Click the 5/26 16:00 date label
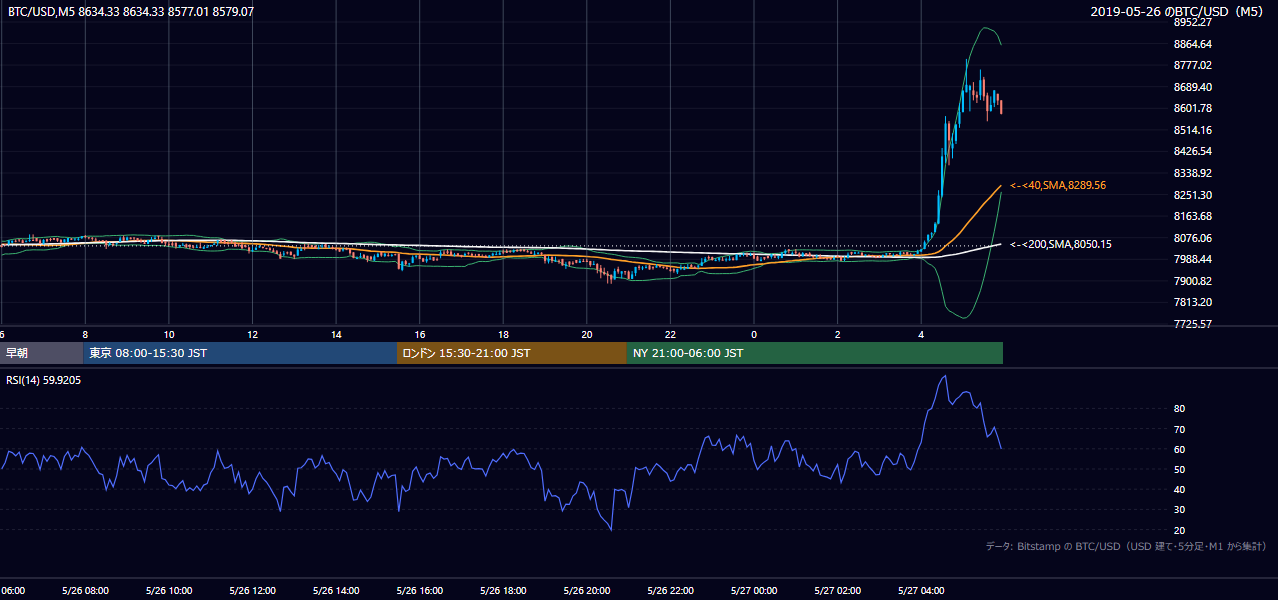 tap(418, 591)
